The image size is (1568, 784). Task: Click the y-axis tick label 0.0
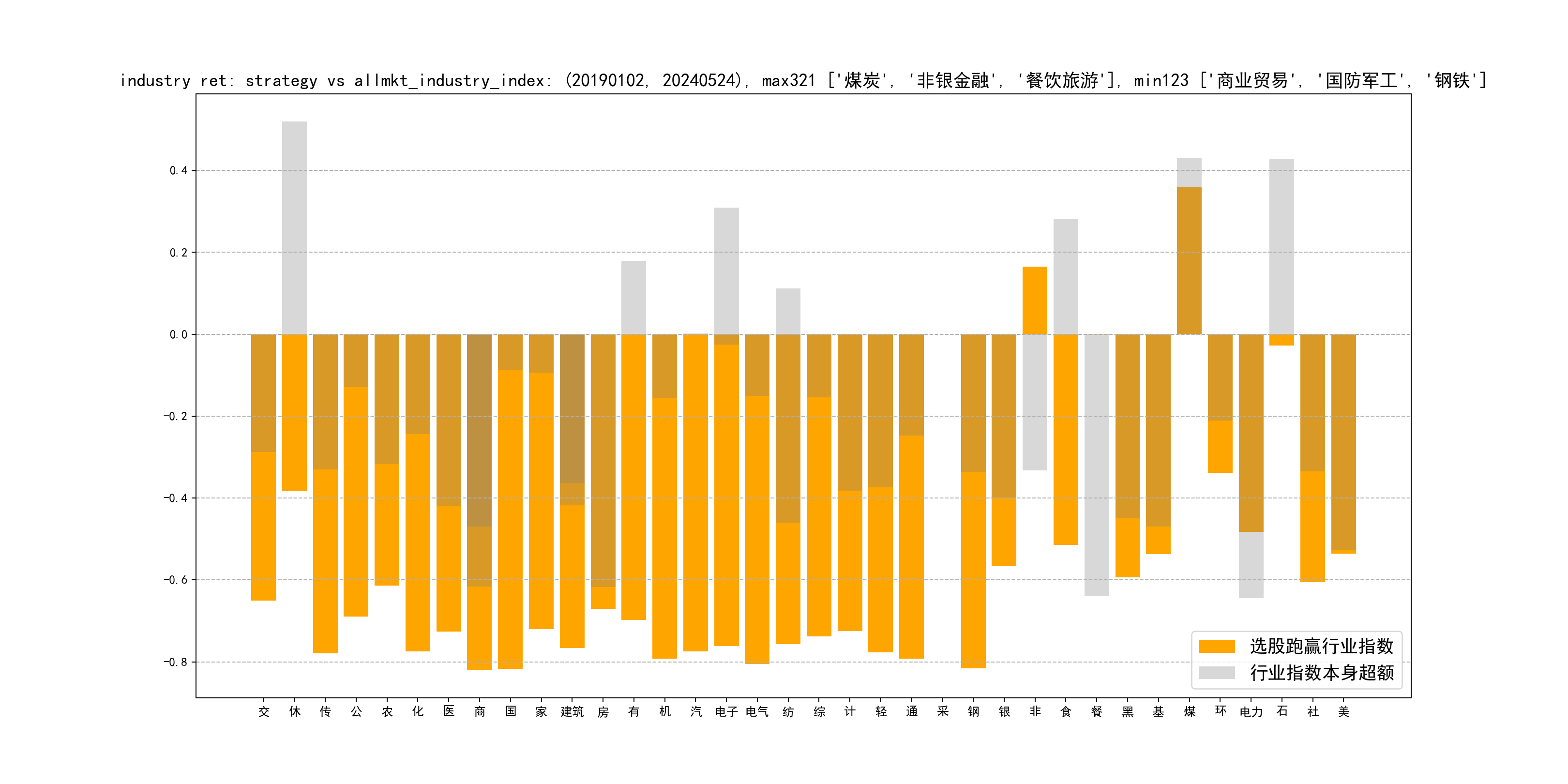179,334
